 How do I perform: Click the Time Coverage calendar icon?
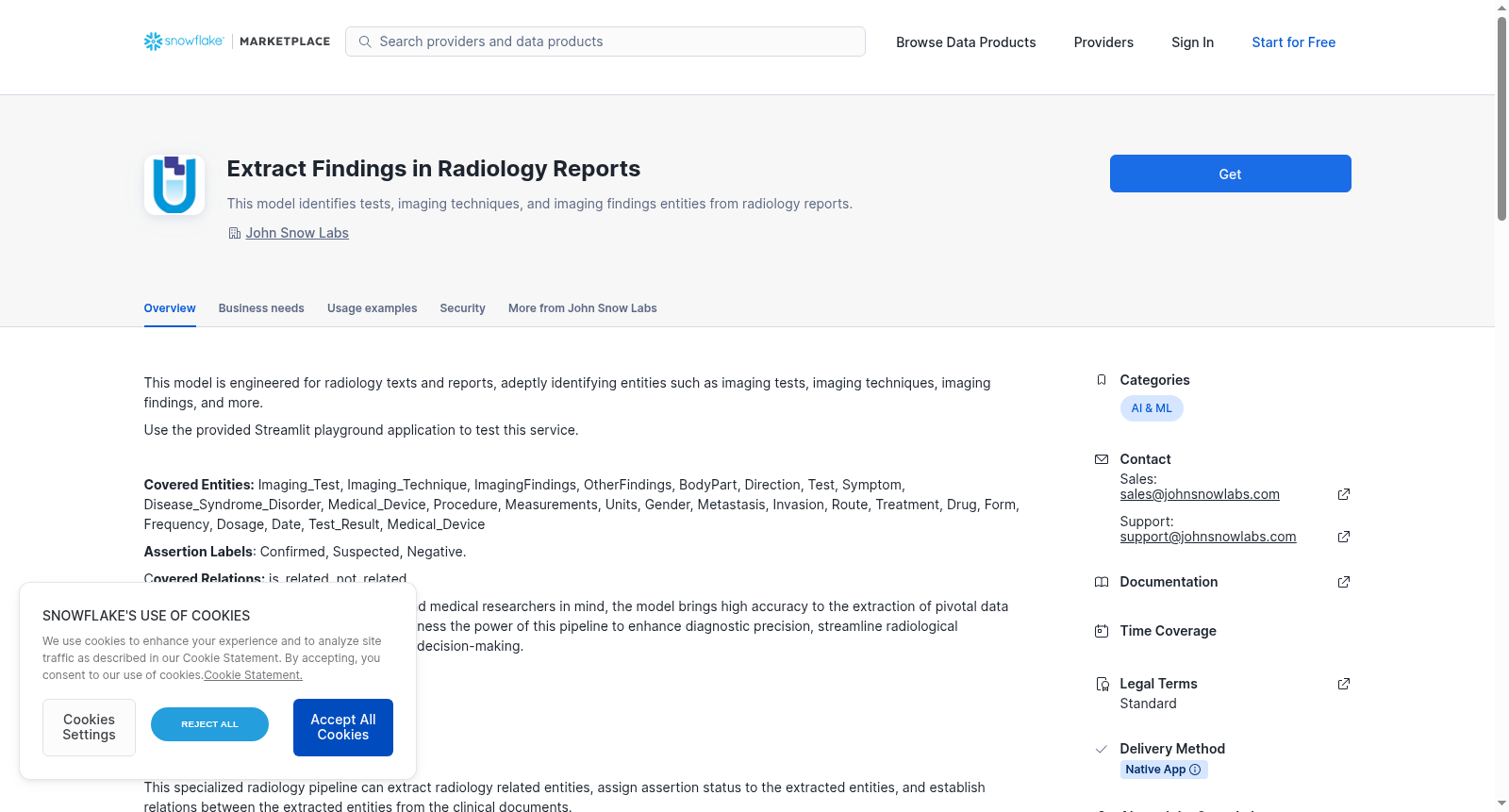(1101, 631)
